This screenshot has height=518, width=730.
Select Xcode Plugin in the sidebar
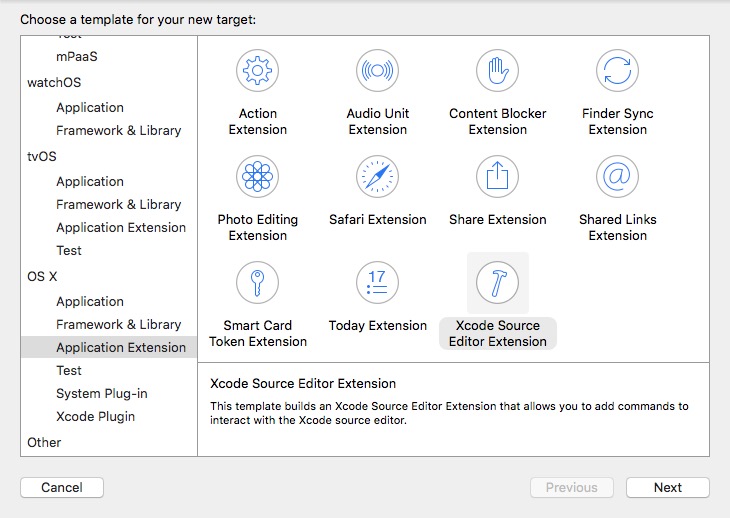[95, 417]
